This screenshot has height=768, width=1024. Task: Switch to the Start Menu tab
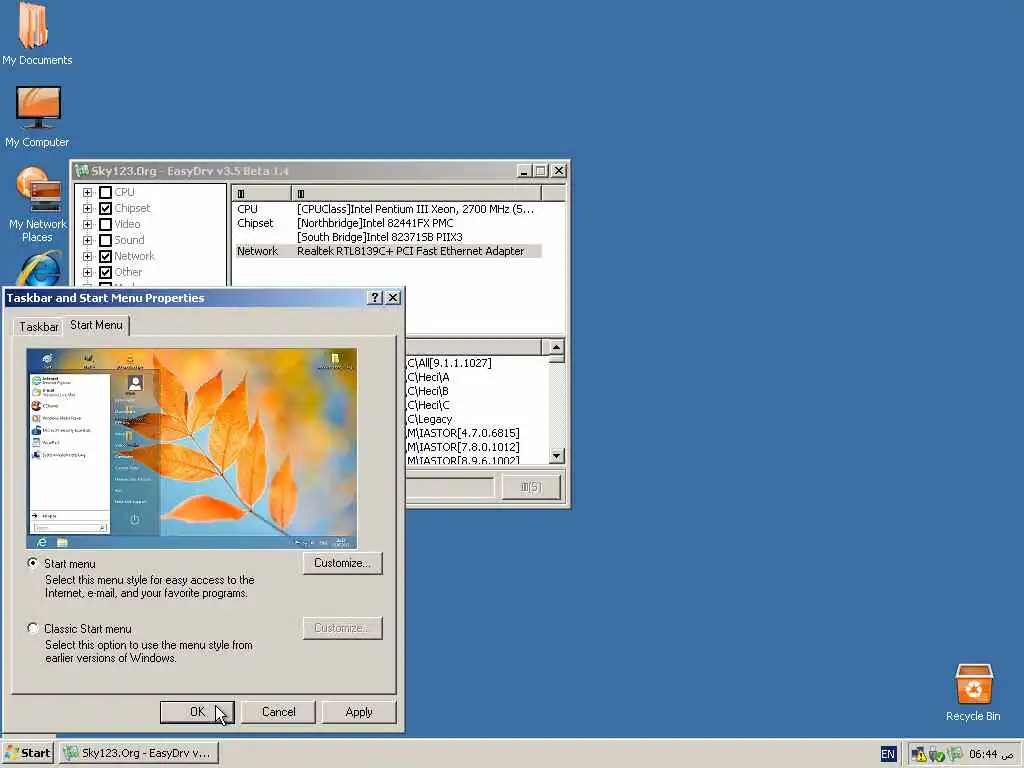point(96,325)
